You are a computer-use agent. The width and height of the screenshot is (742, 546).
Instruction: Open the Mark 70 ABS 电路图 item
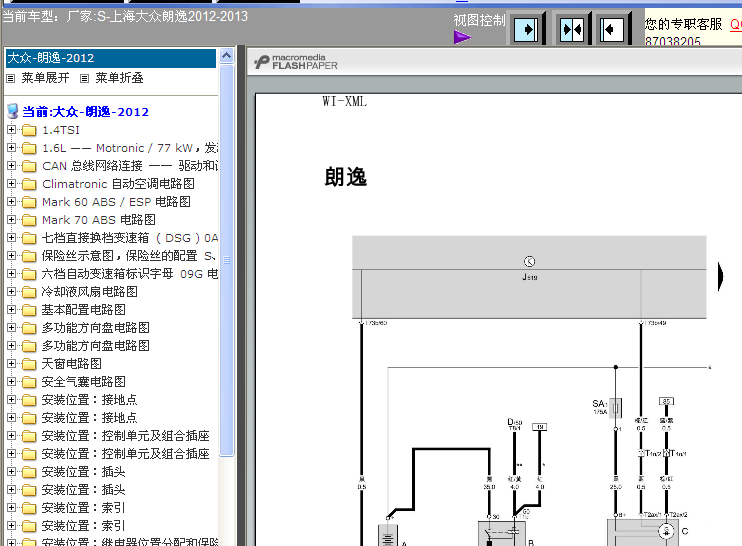point(98,220)
